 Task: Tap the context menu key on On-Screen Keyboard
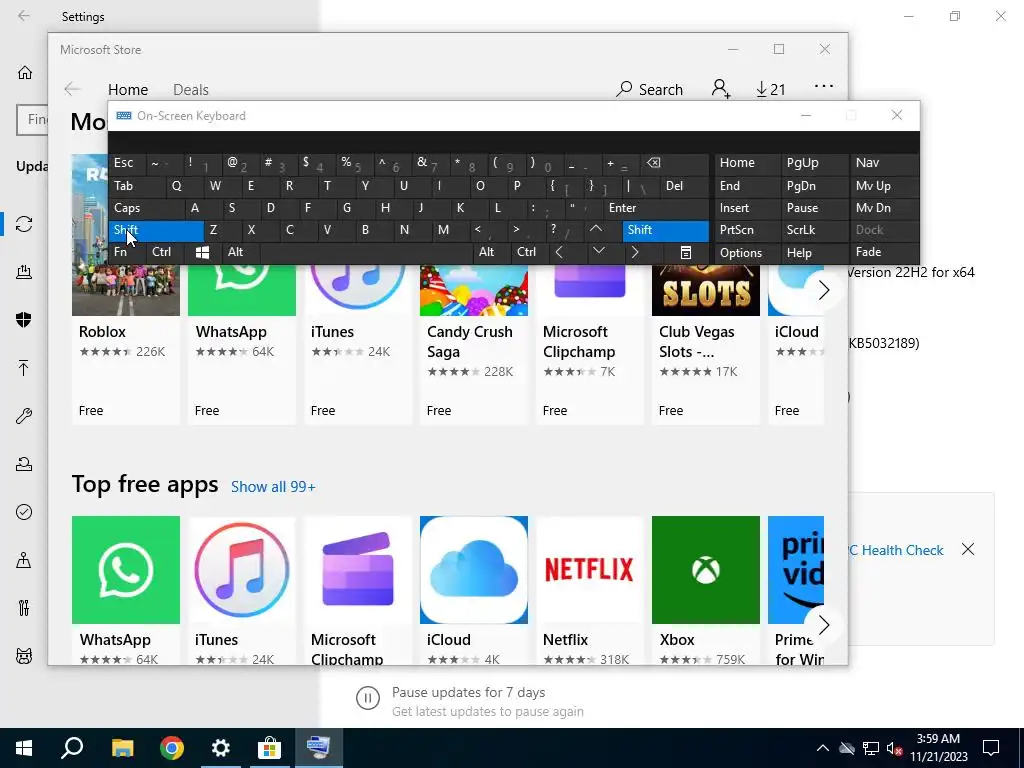click(x=686, y=253)
